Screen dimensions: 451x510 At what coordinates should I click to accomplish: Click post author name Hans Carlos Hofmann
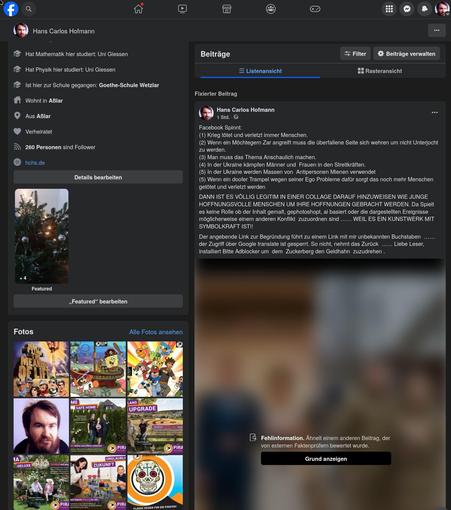[x=246, y=110]
